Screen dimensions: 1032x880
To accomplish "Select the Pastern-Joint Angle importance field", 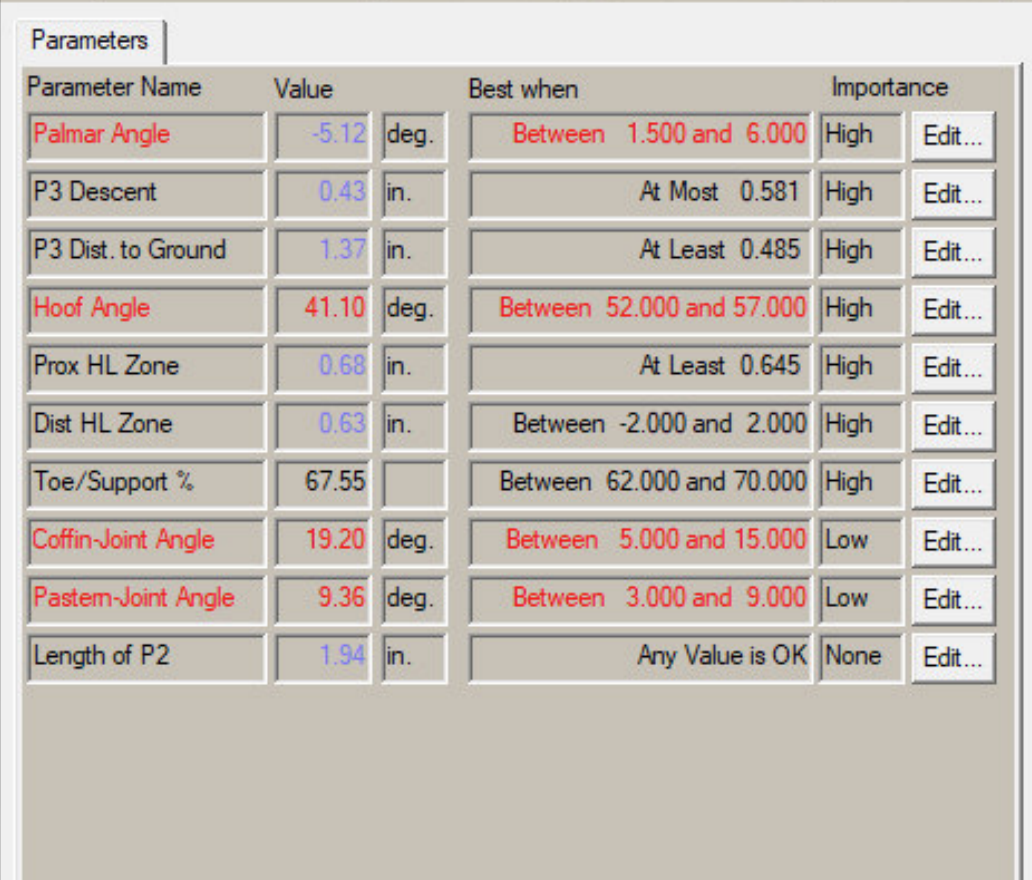I will tap(860, 599).
